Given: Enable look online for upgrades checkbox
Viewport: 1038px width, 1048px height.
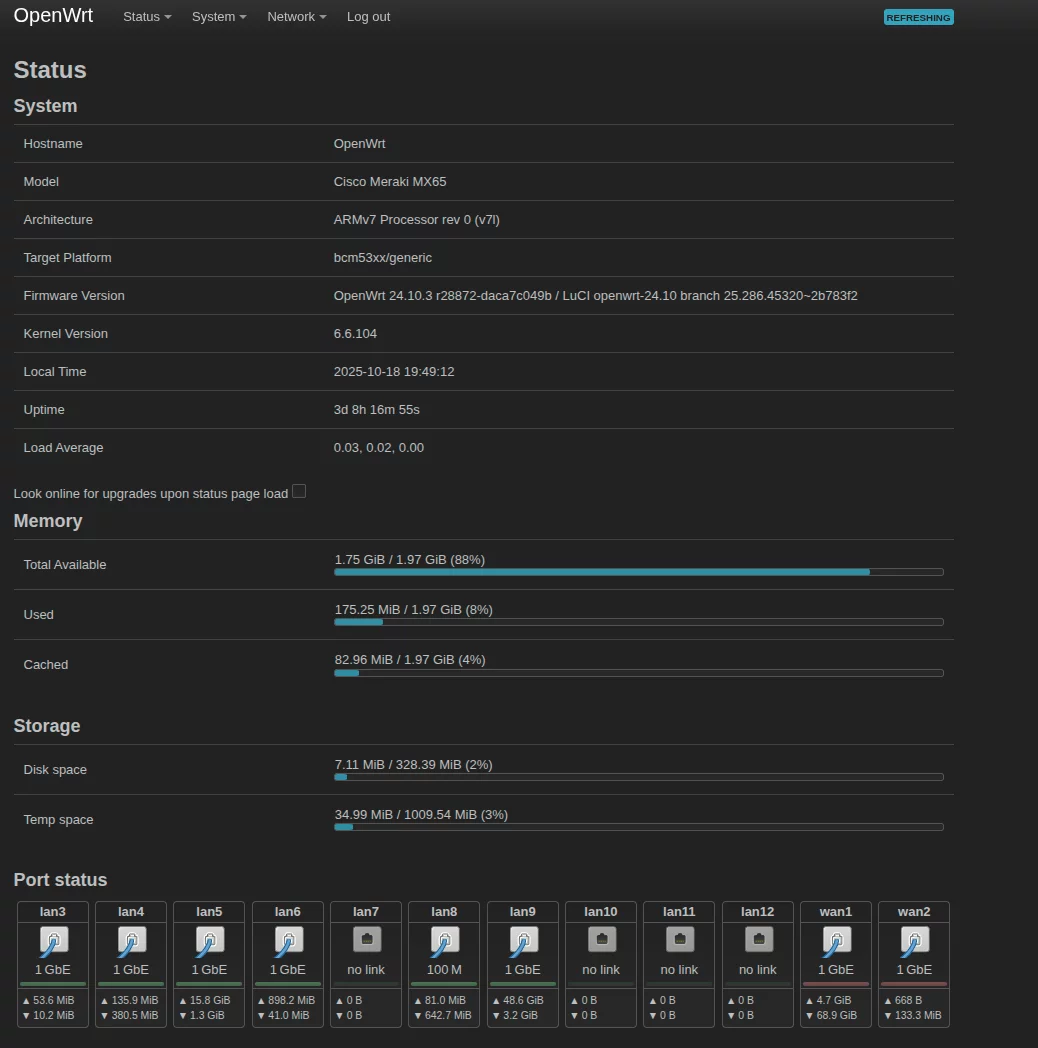Looking at the screenshot, I should coord(299,491).
